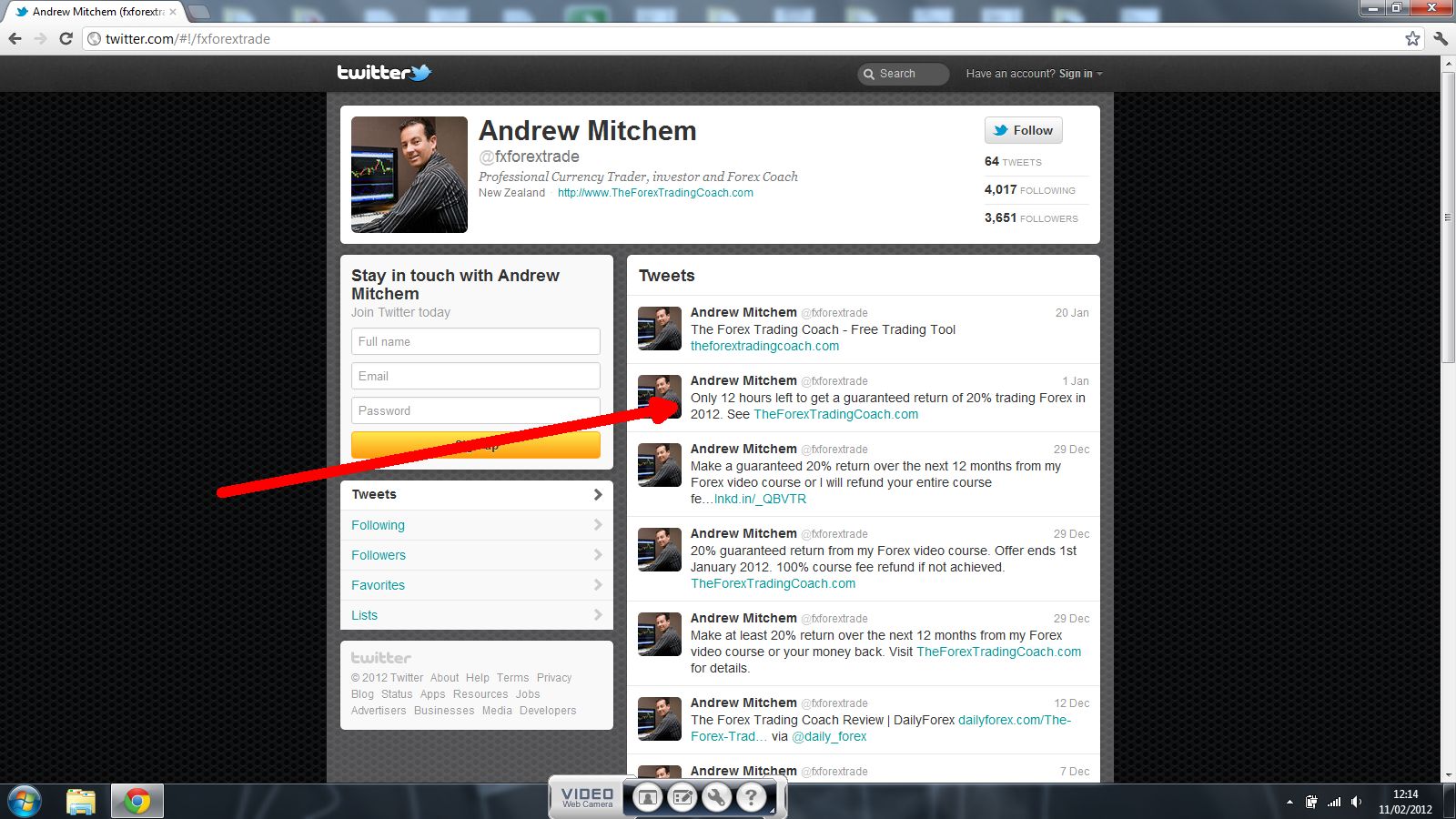The image size is (1456, 819).
Task: Click the Password field
Action: [476, 410]
